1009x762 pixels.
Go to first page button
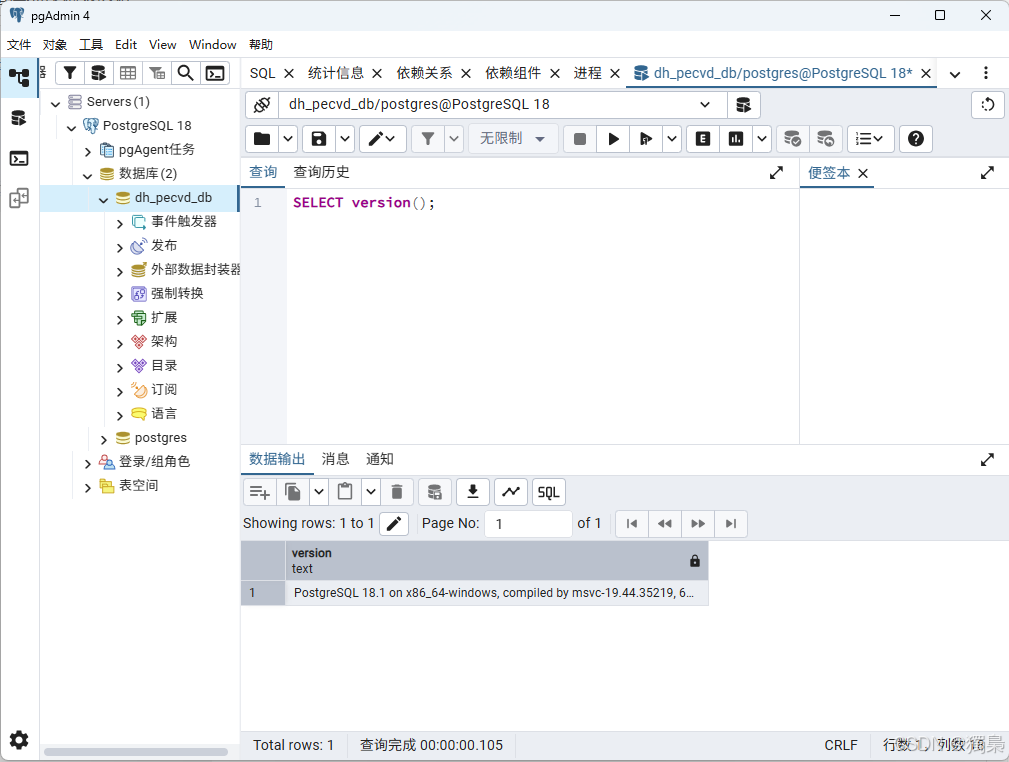(x=632, y=524)
